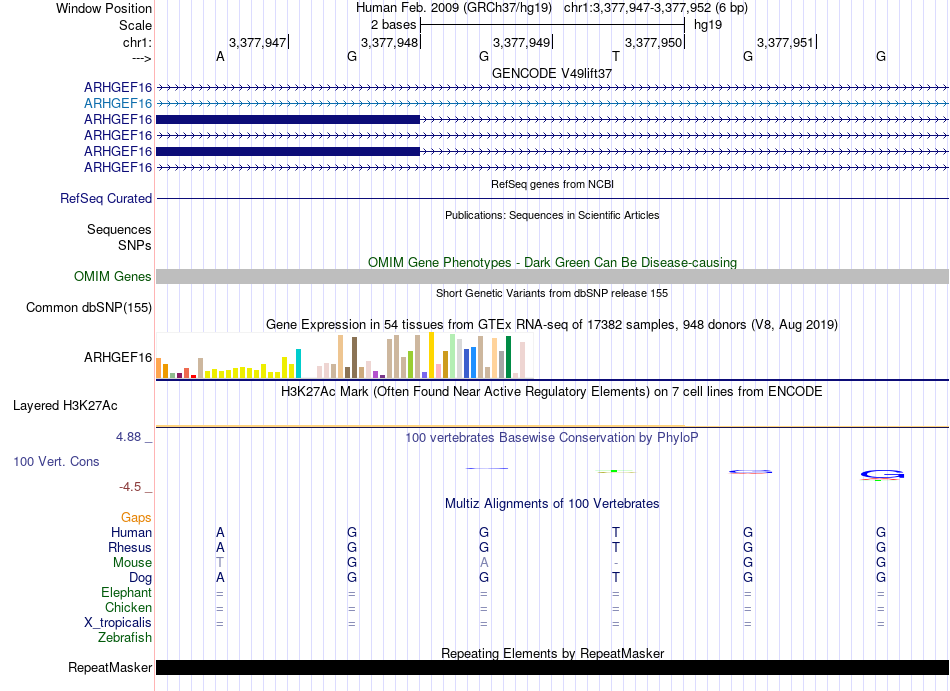Click the base letter A in the ruler
The width and height of the screenshot is (950, 691).
pyautogui.click(x=220, y=56)
